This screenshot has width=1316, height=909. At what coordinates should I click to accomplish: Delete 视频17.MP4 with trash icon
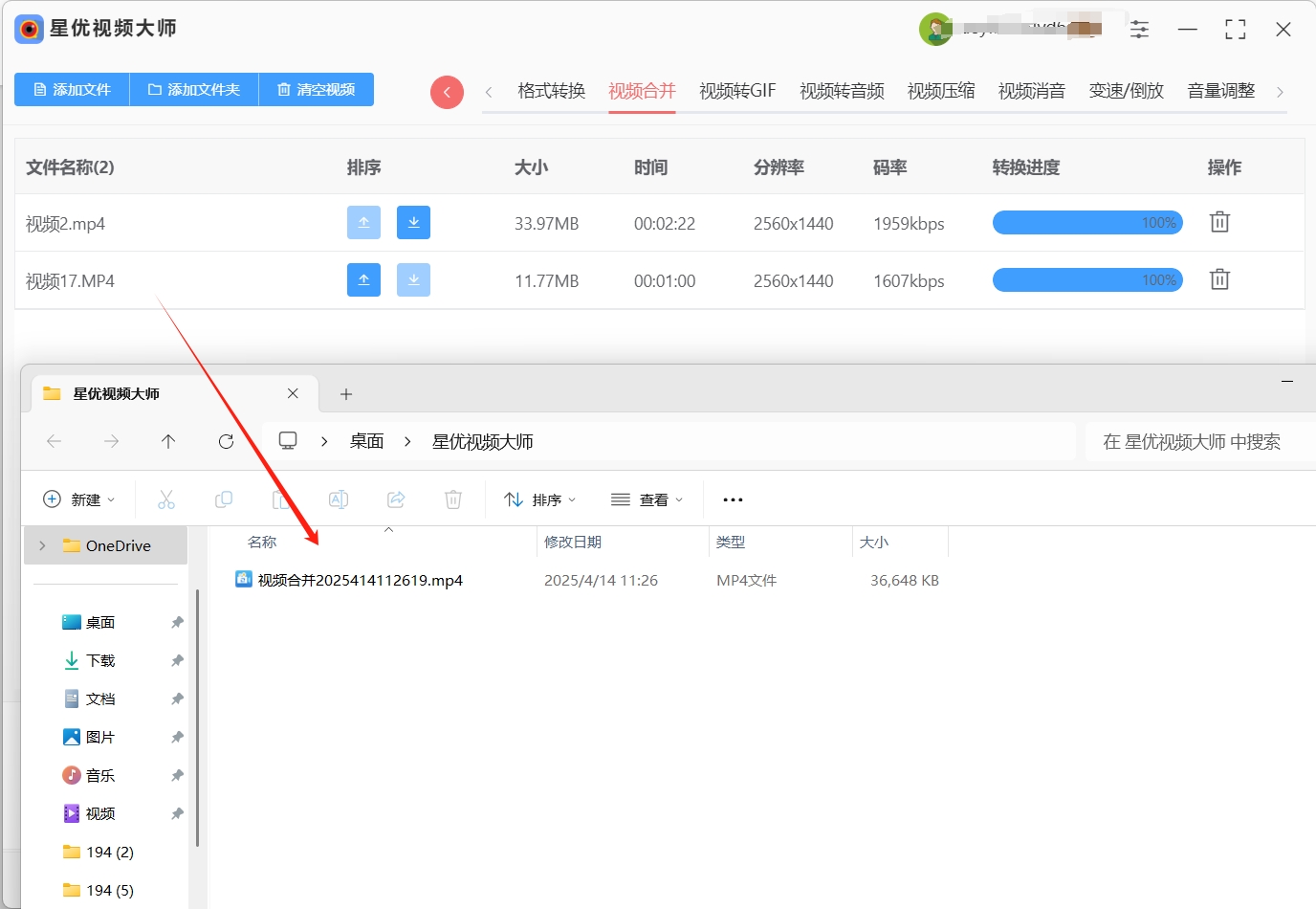tap(1219, 279)
